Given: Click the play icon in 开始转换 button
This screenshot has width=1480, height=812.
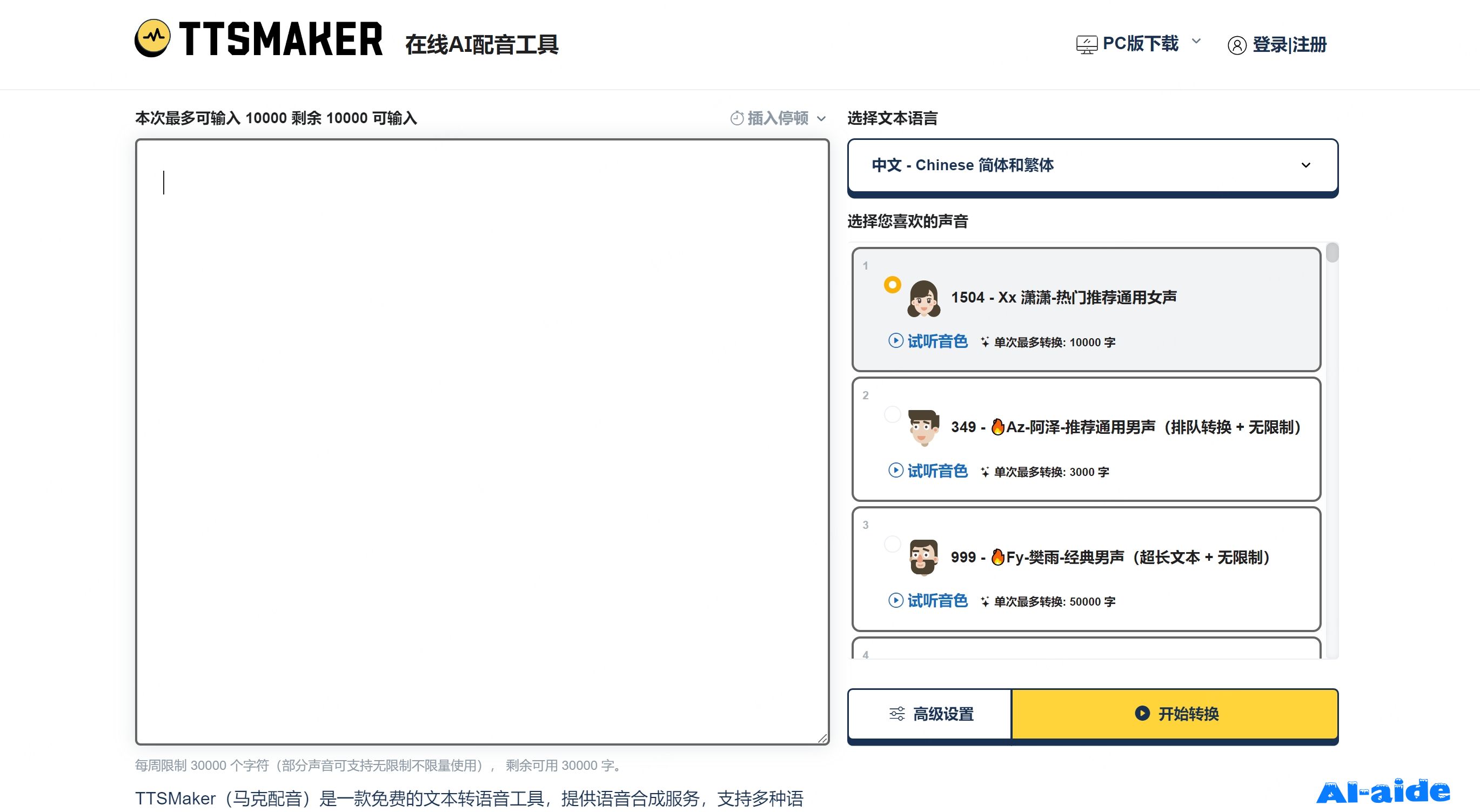Looking at the screenshot, I should click(x=1142, y=713).
